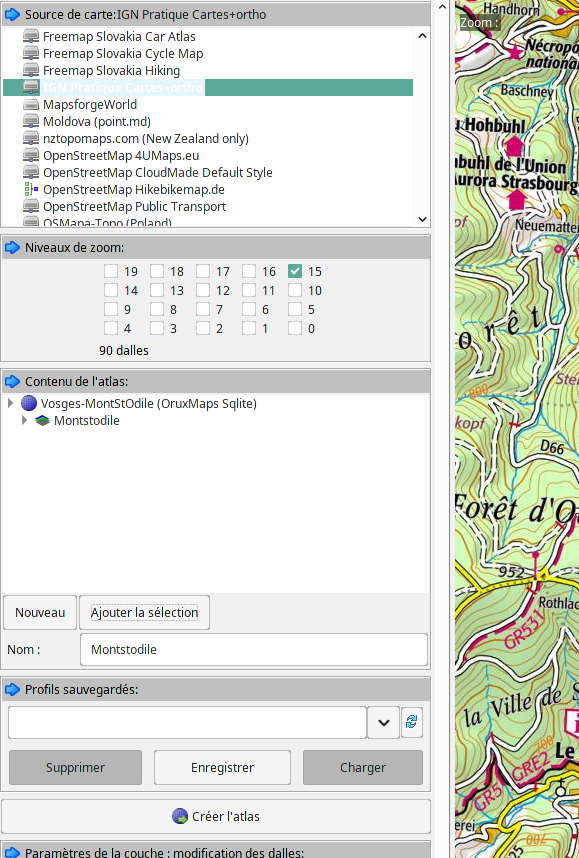Viewport: 579px width, 858px height.
Task: Click the globe icon on Créer l'atlas
Action: point(180,816)
